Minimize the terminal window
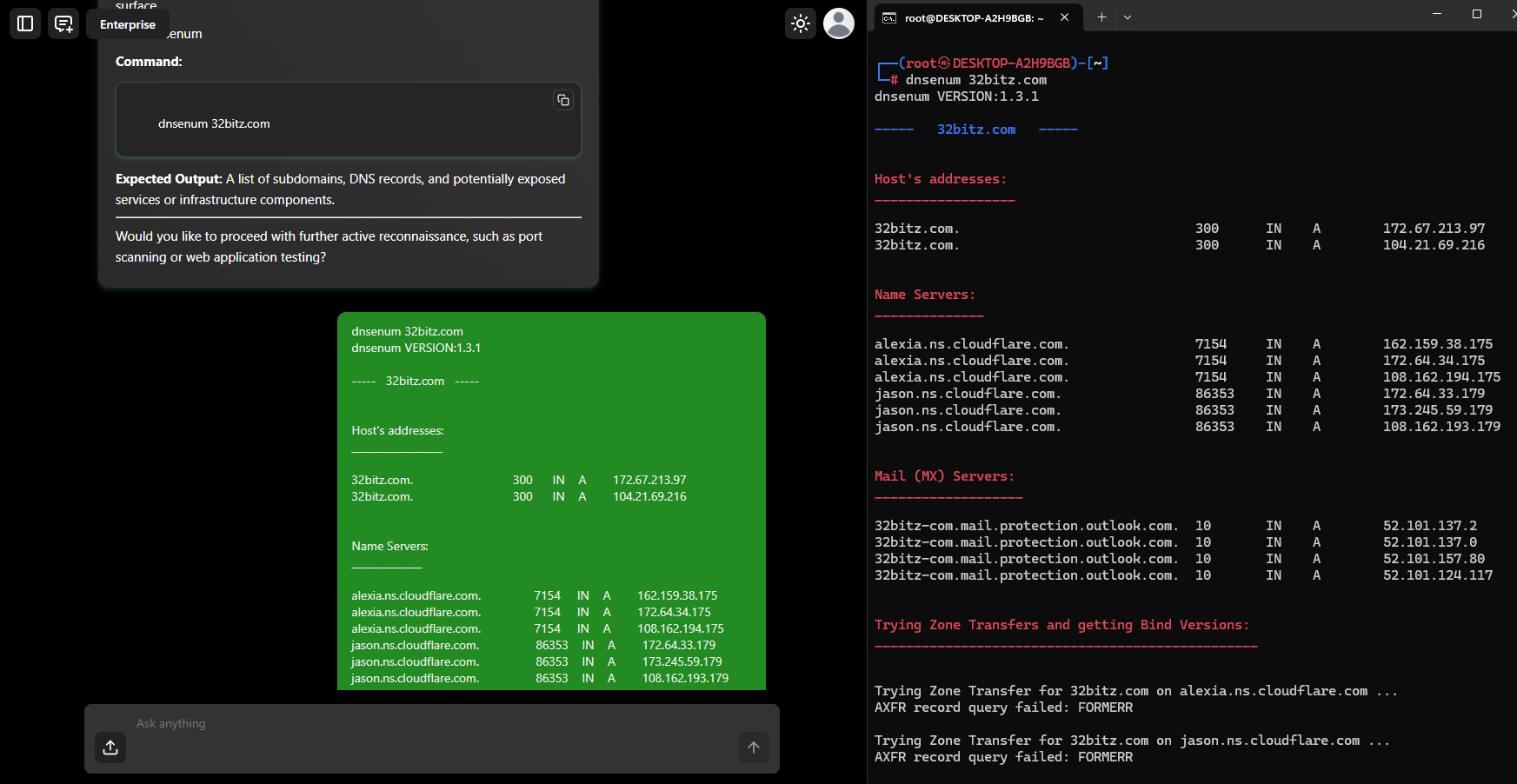 (x=1437, y=14)
